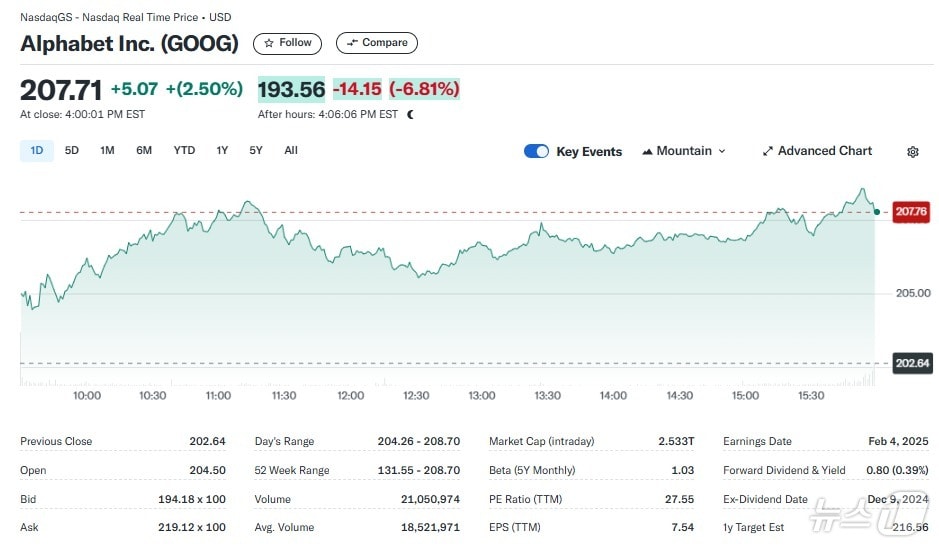Click the compare arrows icon
The width and height of the screenshot is (939, 548).
click(351, 43)
